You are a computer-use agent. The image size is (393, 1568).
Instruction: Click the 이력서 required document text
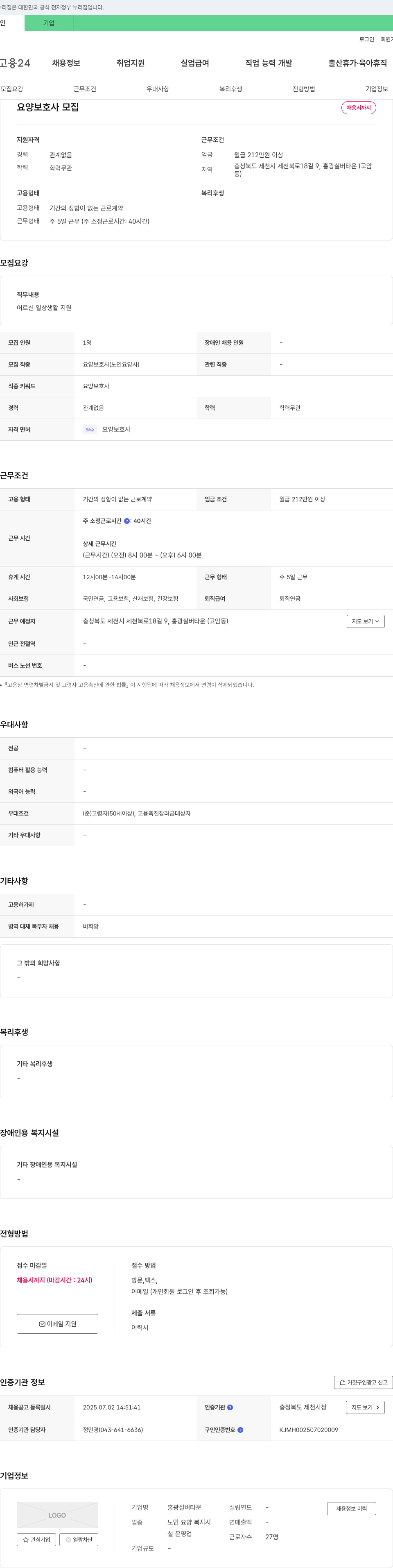[x=140, y=1328]
